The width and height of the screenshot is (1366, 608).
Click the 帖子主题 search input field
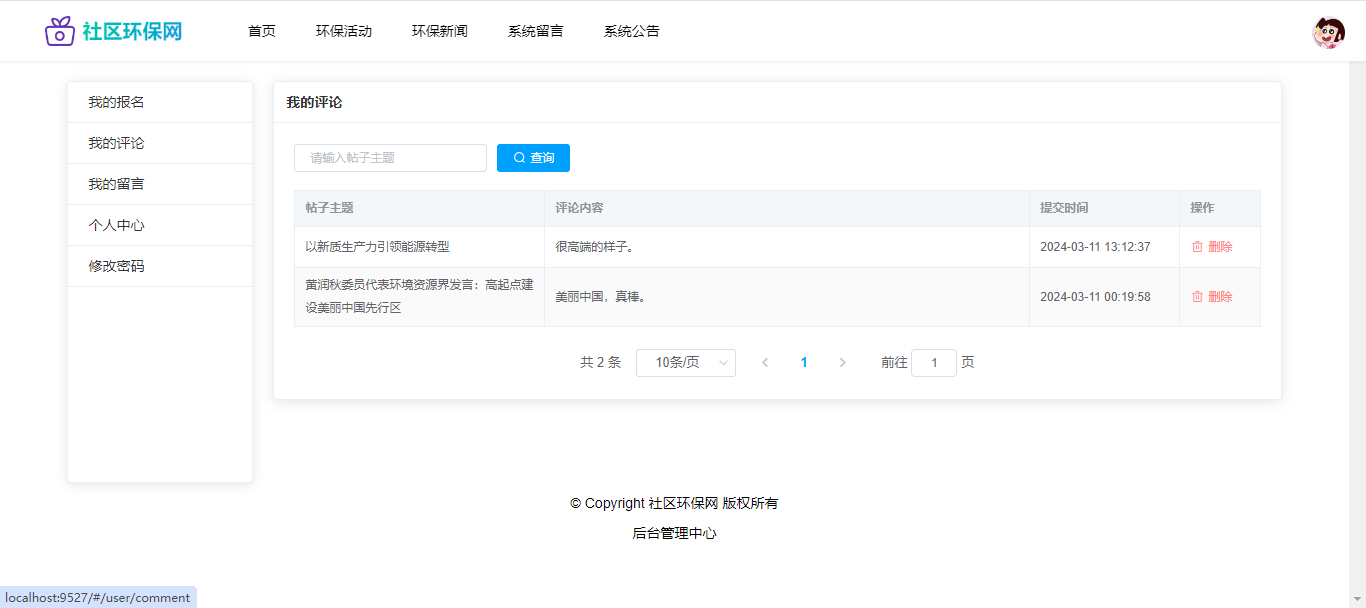pos(390,158)
